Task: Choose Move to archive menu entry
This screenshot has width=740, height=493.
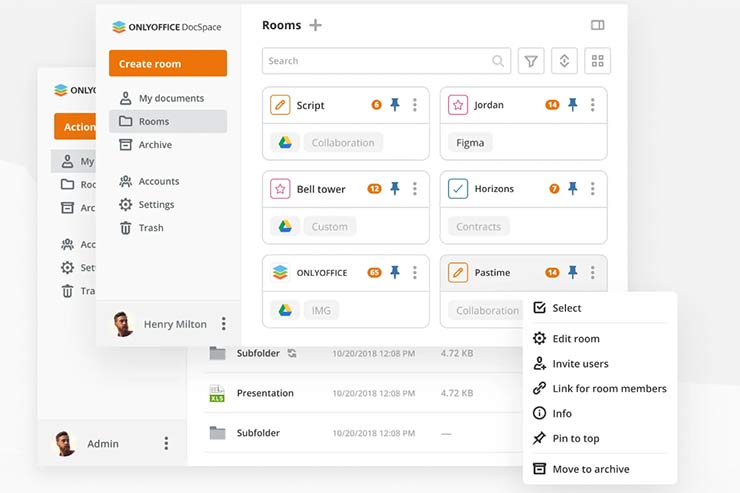Action: pyautogui.click(x=590, y=469)
